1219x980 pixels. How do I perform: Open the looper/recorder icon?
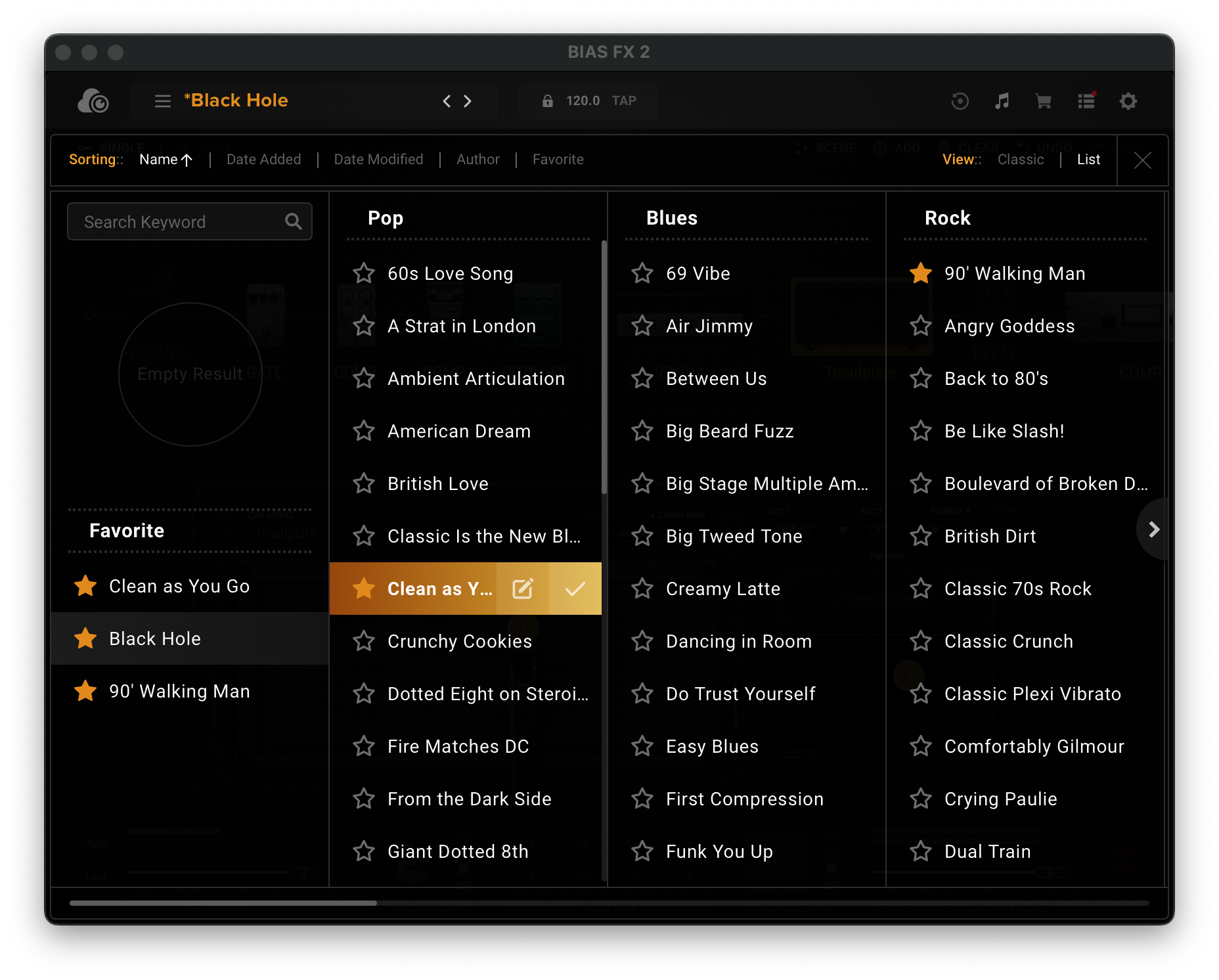960,101
